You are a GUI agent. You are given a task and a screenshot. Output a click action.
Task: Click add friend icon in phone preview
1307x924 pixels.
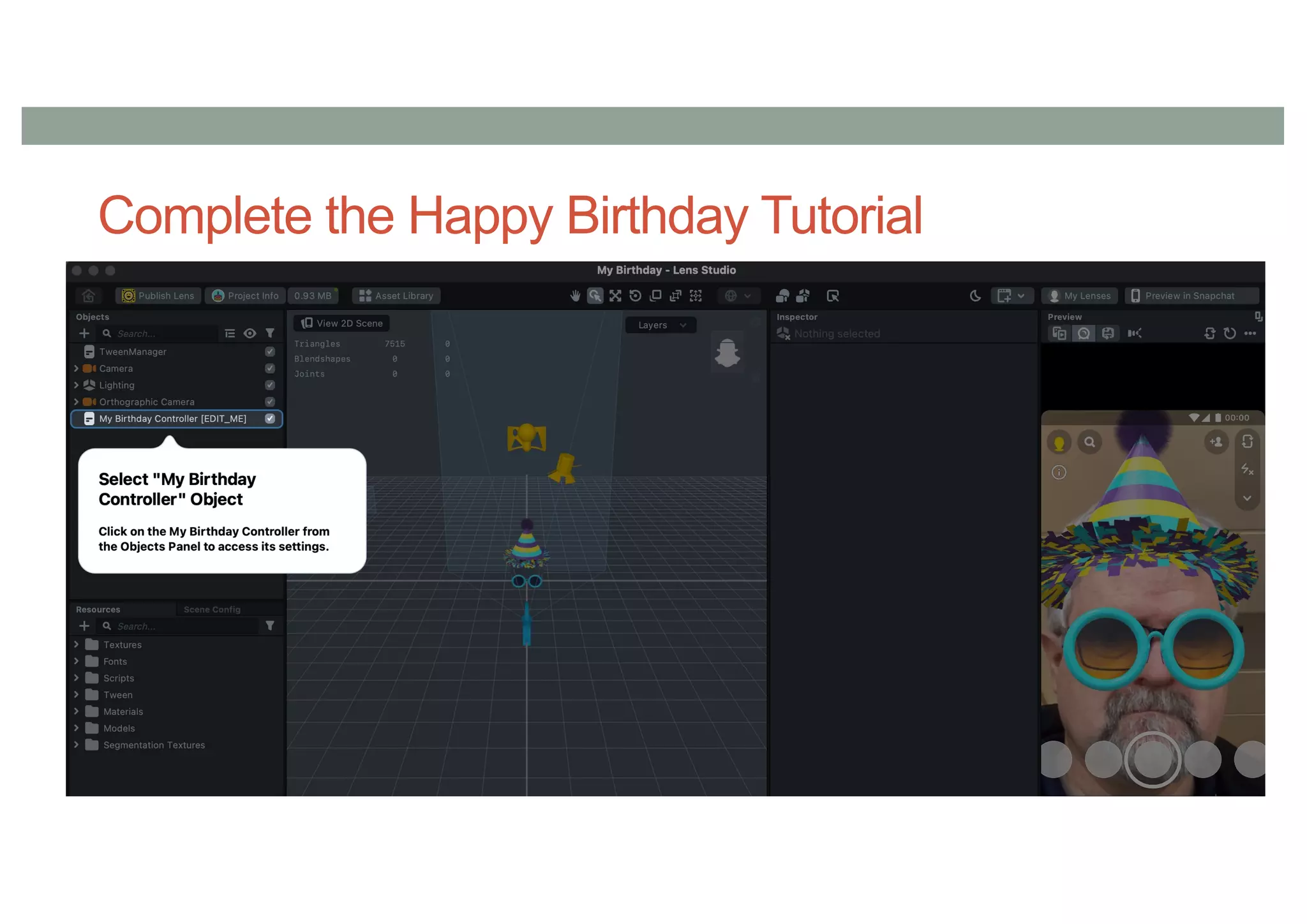tap(1216, 442)
